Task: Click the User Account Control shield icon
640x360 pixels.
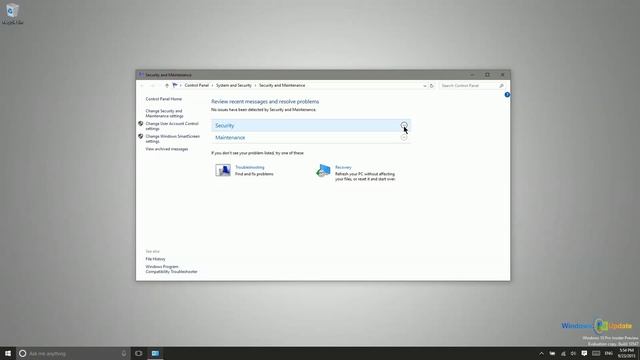Action: [140, 124]
